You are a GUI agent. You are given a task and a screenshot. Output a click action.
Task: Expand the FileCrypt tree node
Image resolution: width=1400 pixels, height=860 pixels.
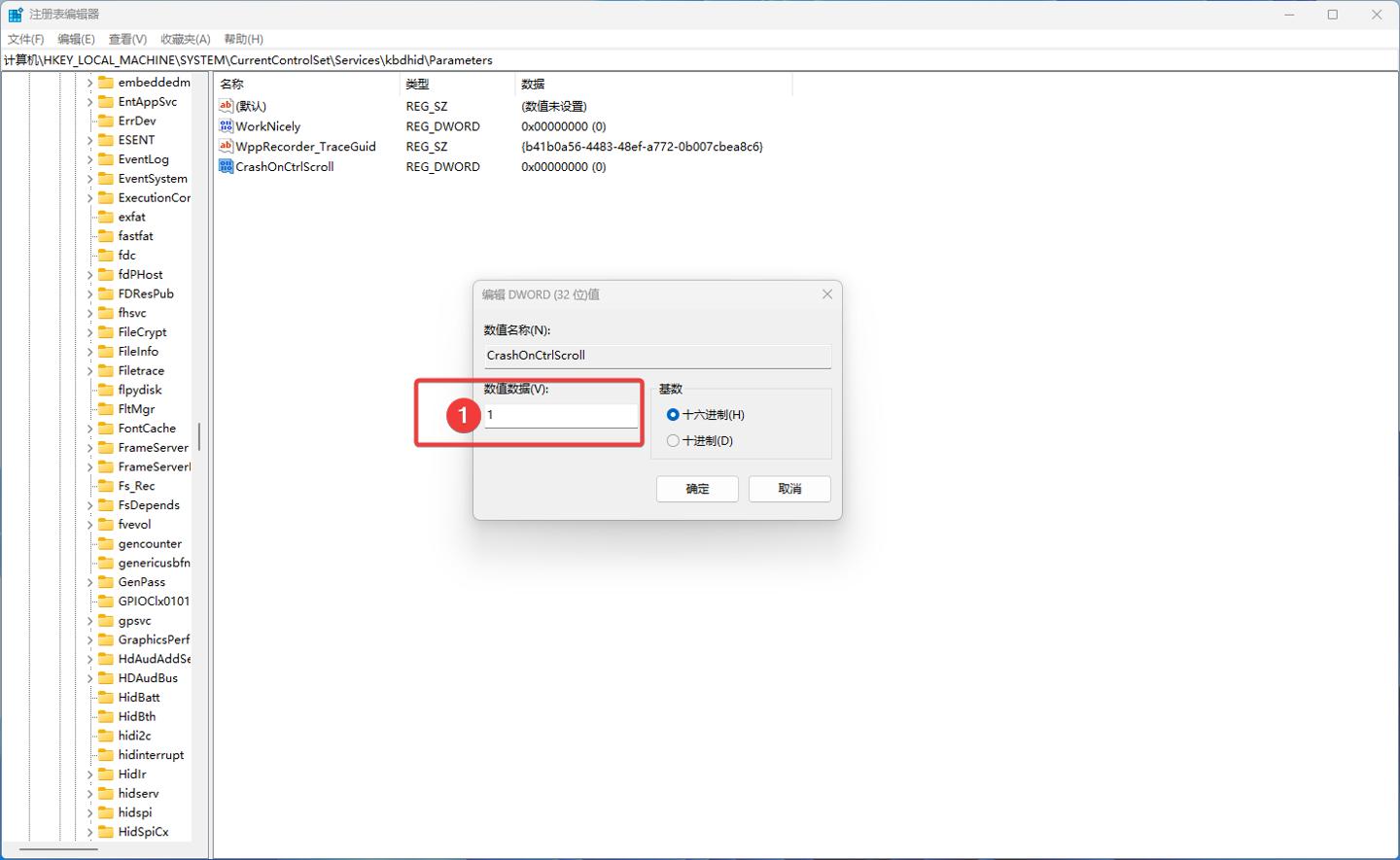(89, 332)
